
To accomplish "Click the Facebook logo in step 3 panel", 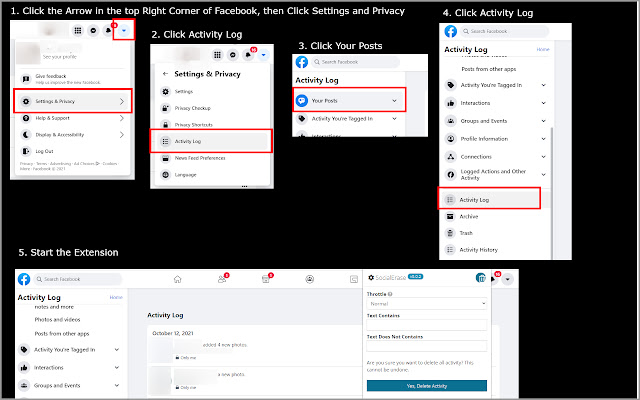I will click(x=302, y=62).
